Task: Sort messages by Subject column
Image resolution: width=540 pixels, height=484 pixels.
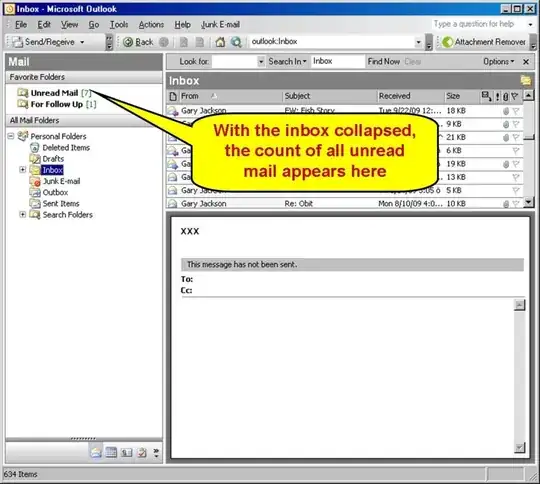Action: coord(330,96)
